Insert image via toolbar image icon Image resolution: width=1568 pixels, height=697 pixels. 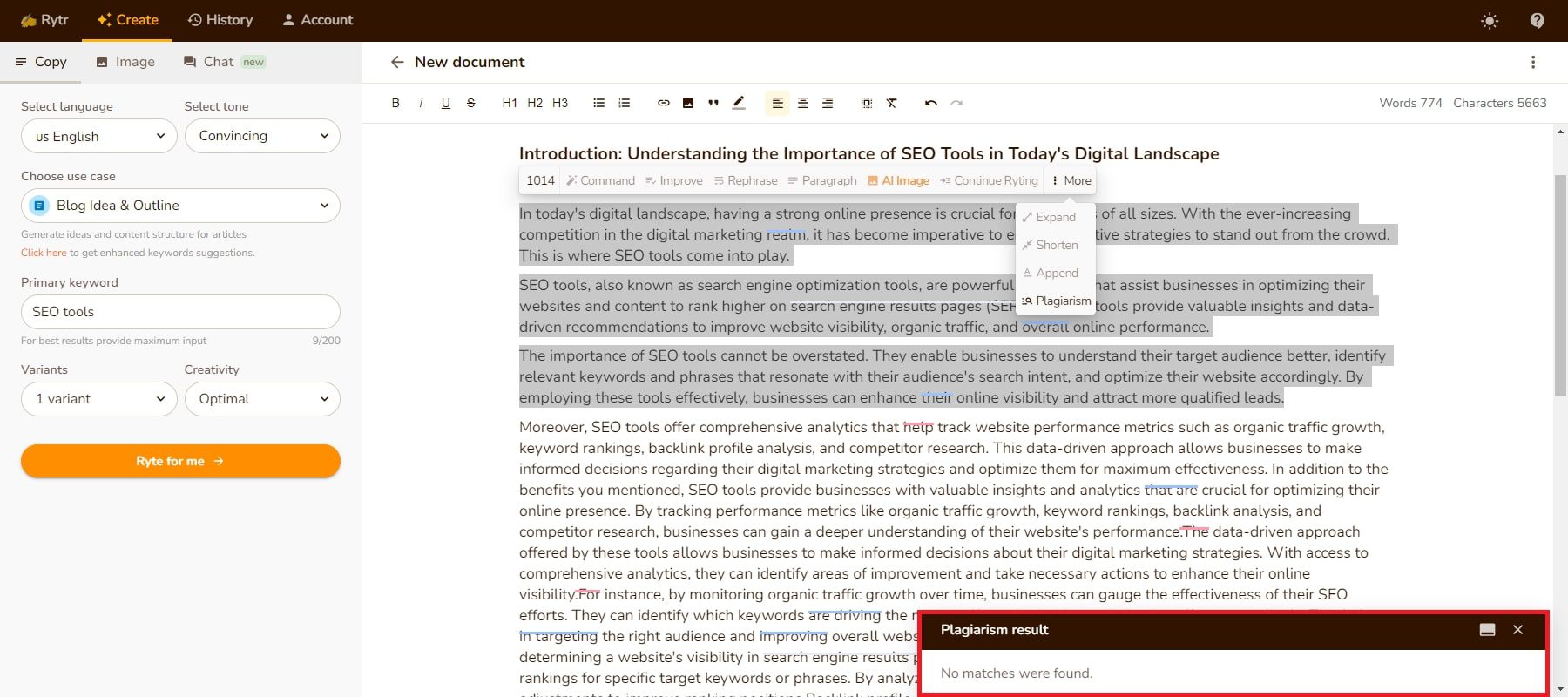point(688,103)
